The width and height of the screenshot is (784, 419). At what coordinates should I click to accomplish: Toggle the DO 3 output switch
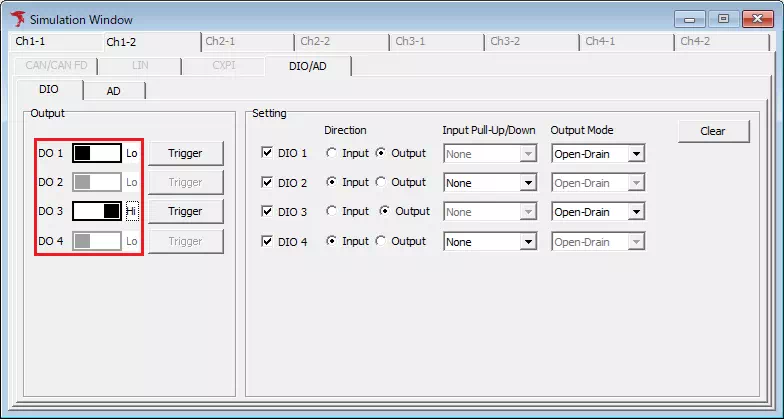point(96,211)
